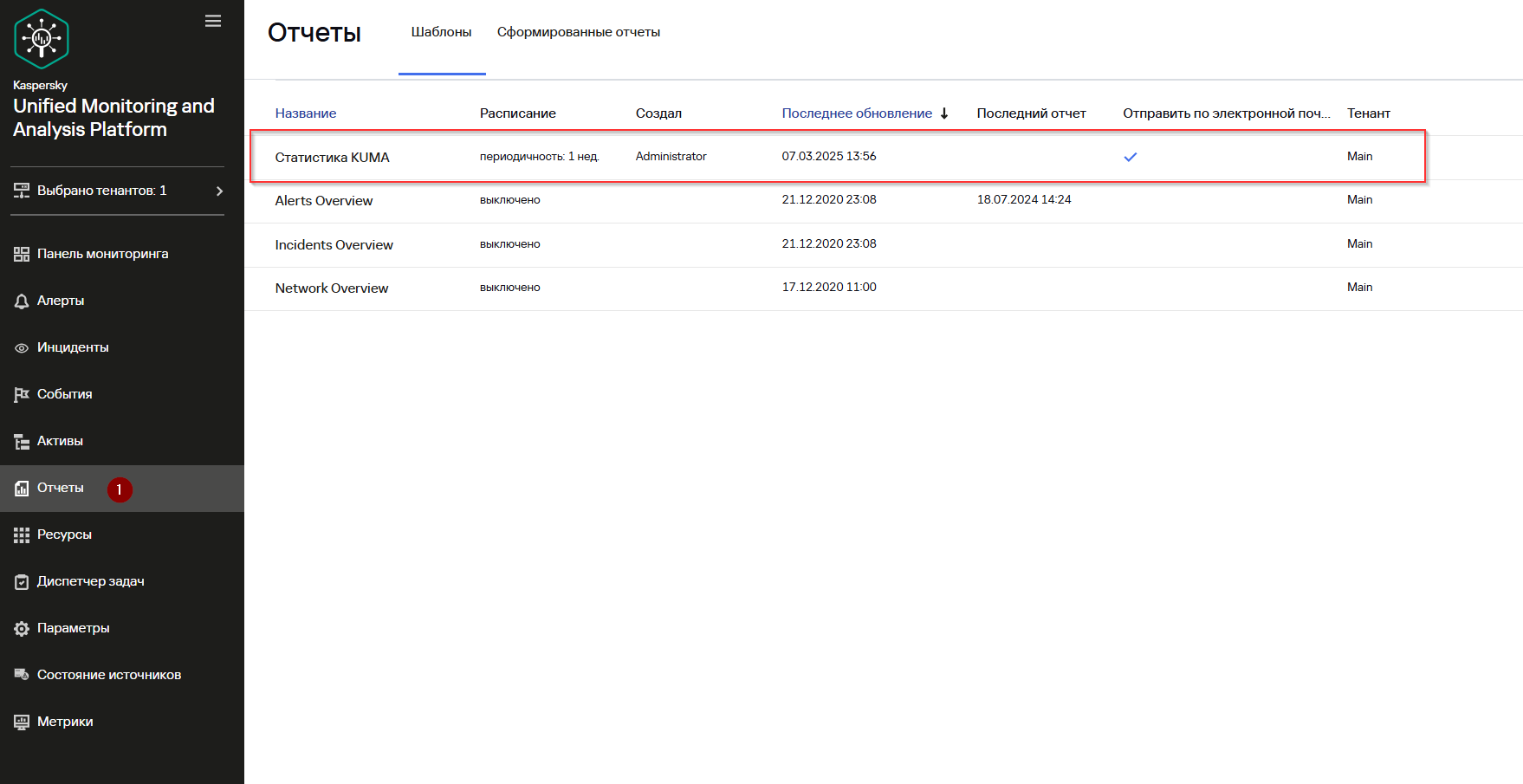This screenshot has width=1523, height=784.
Task: Click the Unified Monitoring and Analysis Platform title
Action: [x=113, y=118]
